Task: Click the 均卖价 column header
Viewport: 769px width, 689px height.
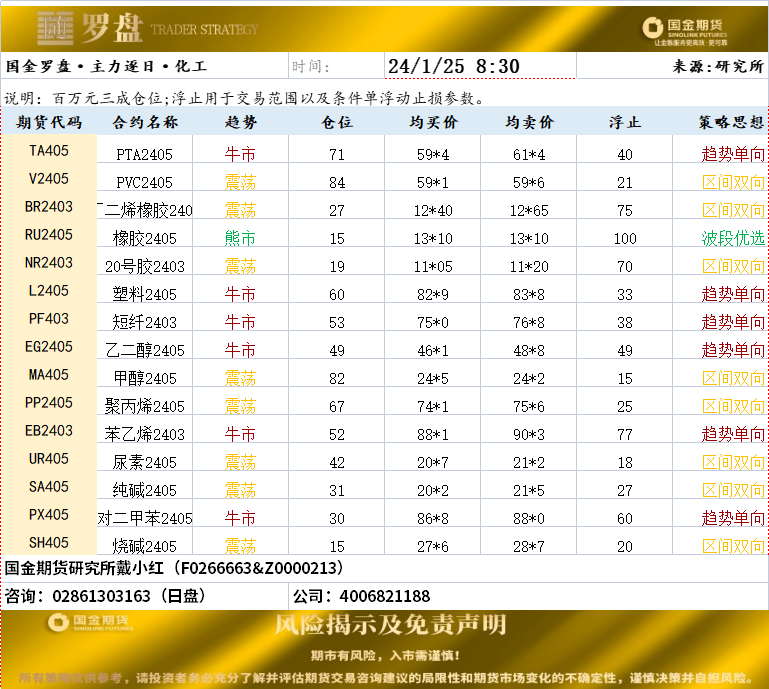Action: pyautogui.click(x=529, y=122)
